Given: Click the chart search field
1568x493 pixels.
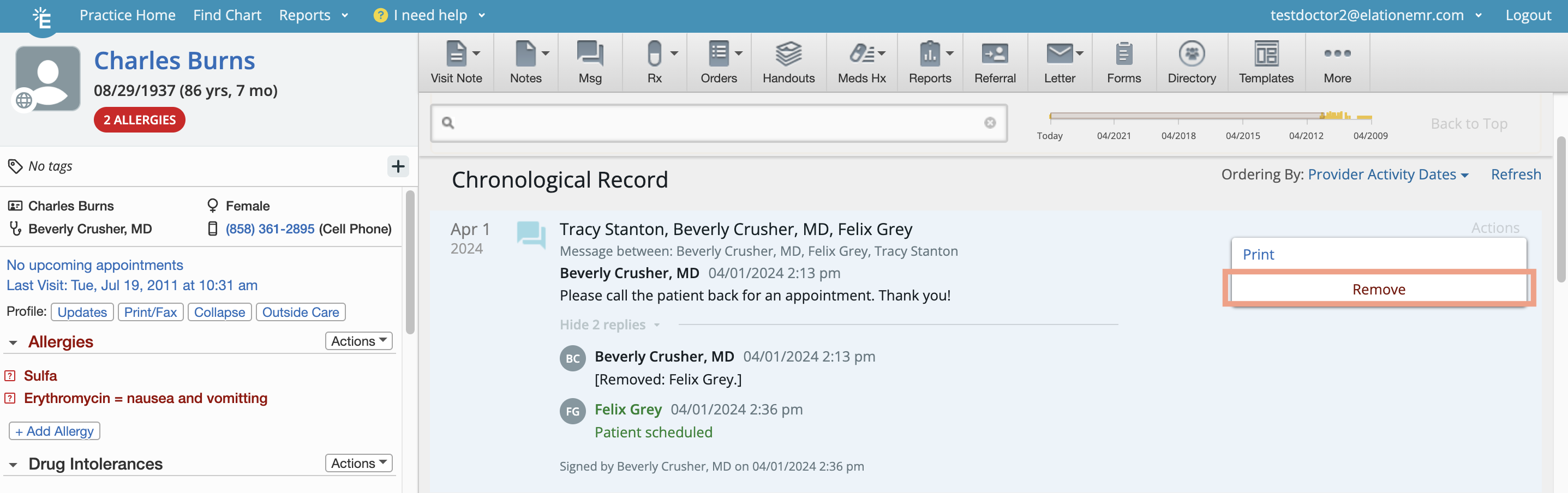Looking at the screenshot, I should coord(719,123).
